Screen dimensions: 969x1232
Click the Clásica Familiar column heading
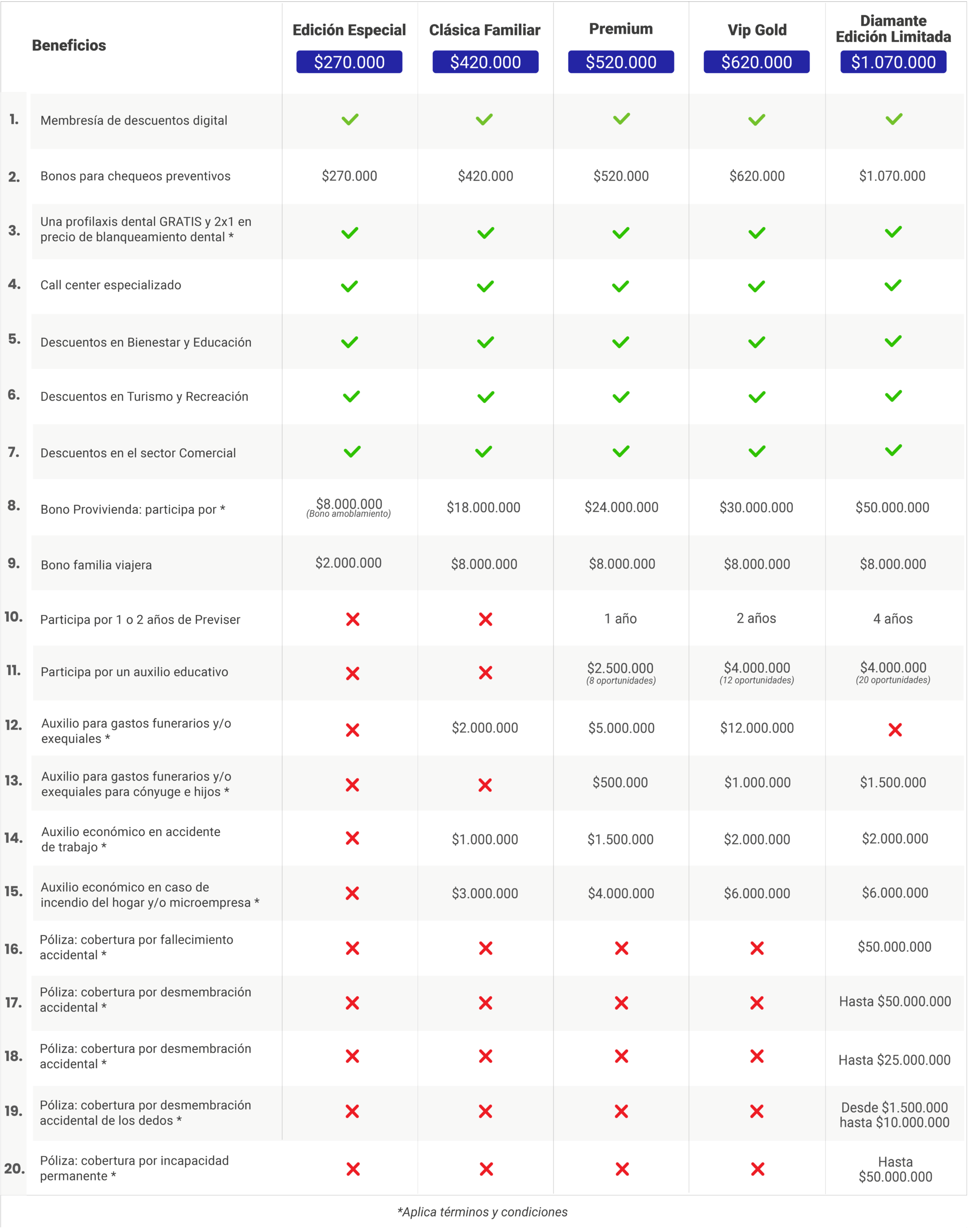484,30
